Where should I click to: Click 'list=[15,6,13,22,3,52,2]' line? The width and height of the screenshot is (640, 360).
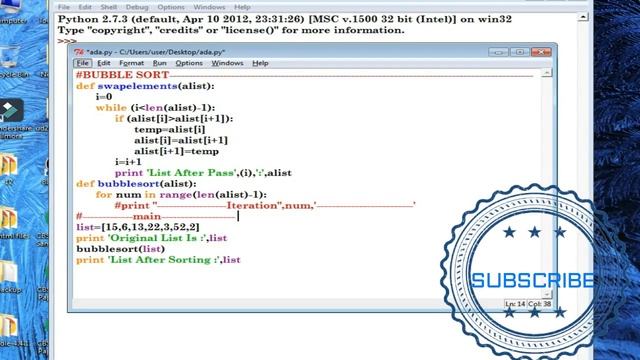click(x=138, y=227)
